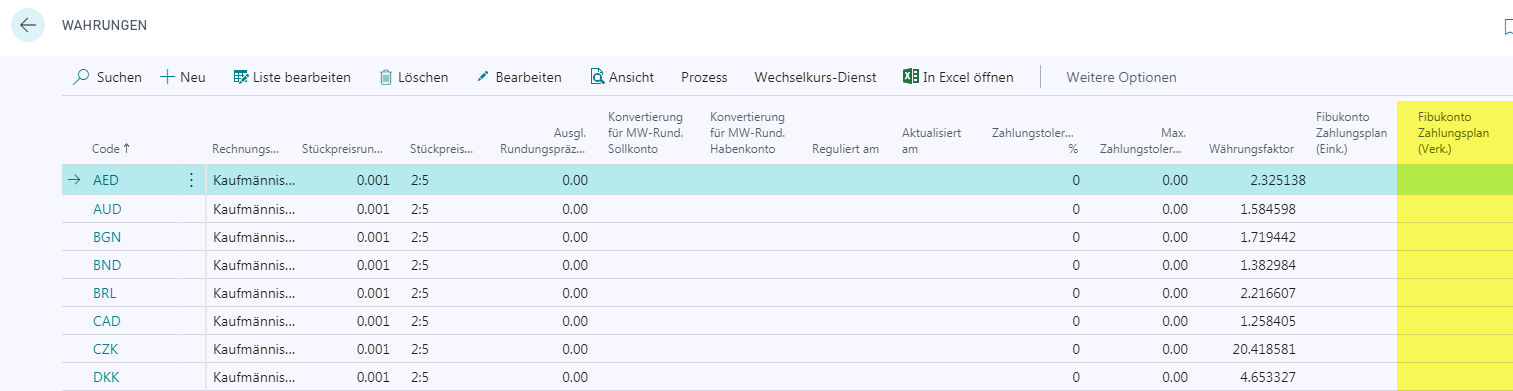
Task: Click the In Excel öffnen icon
Action: point(910,77)
